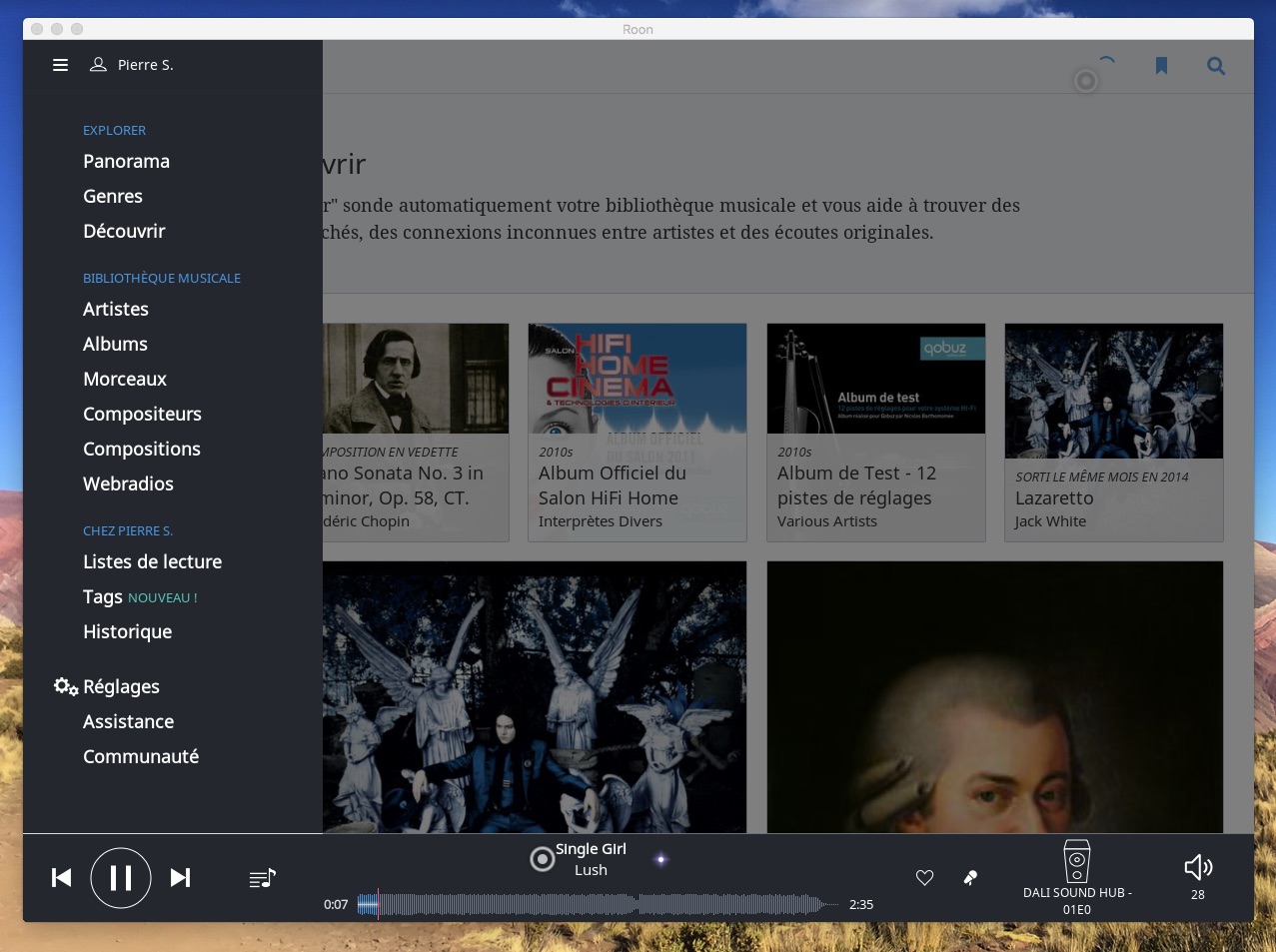Pause the current playback
Screen dimensions: 1276x952
(x=121, y=877)
